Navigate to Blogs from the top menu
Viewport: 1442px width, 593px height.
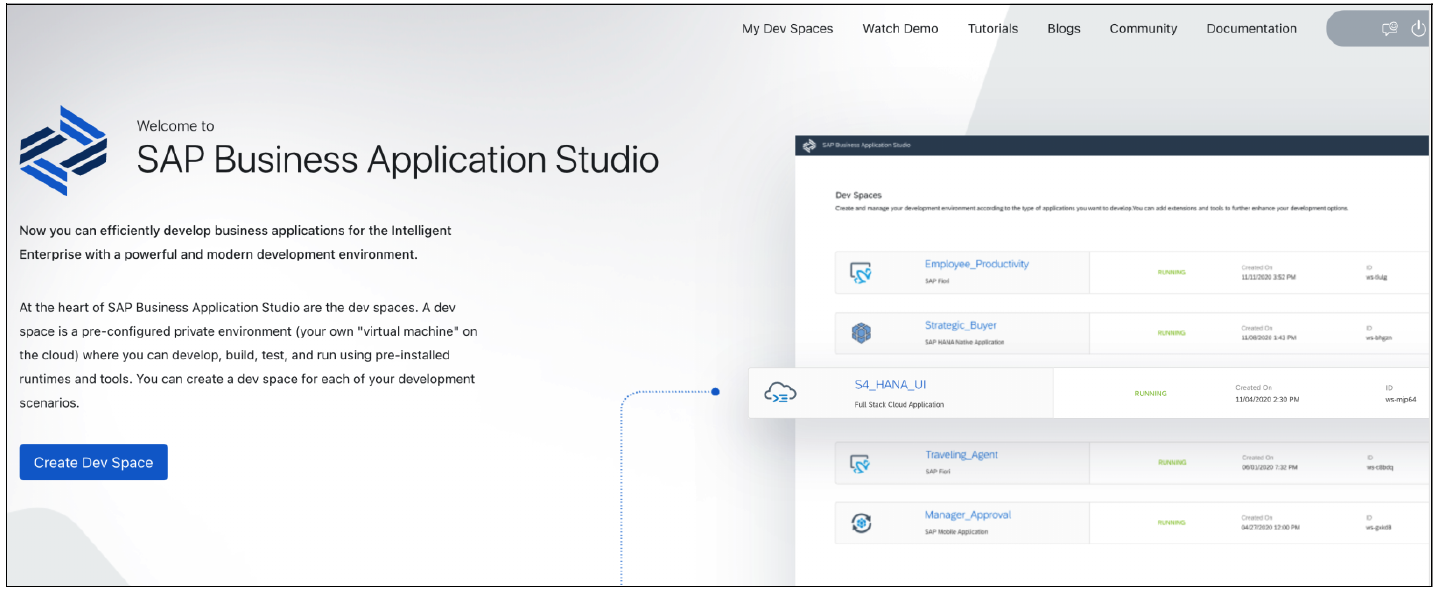pyautogui.click(x=1063, y=28)
